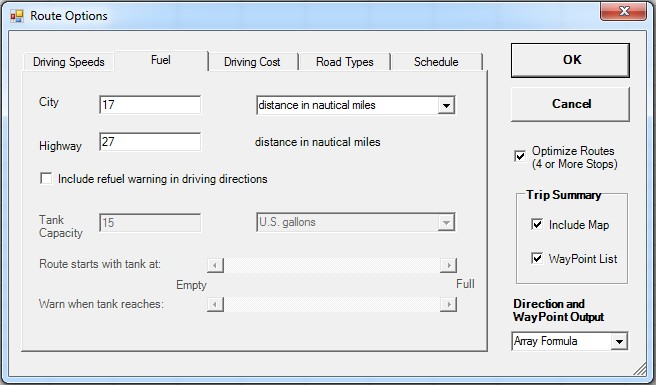Toggle the Optimize Routes checkbox
This screenshot has width=656, height=385.
click(520, 157)
